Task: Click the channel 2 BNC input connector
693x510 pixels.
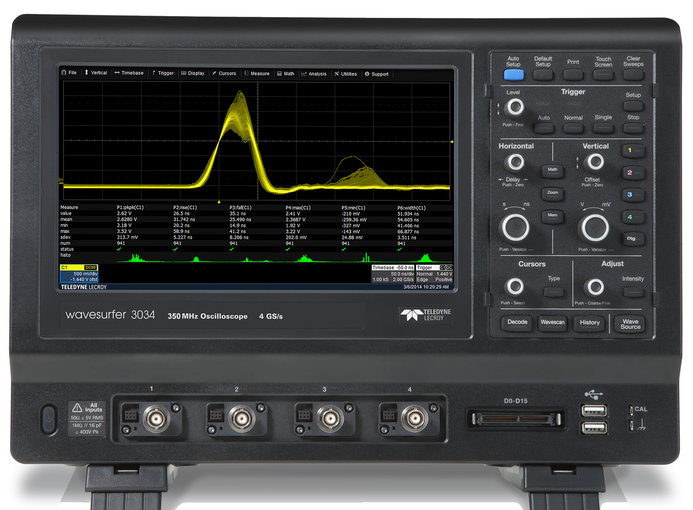Action: tap(242, 417)
